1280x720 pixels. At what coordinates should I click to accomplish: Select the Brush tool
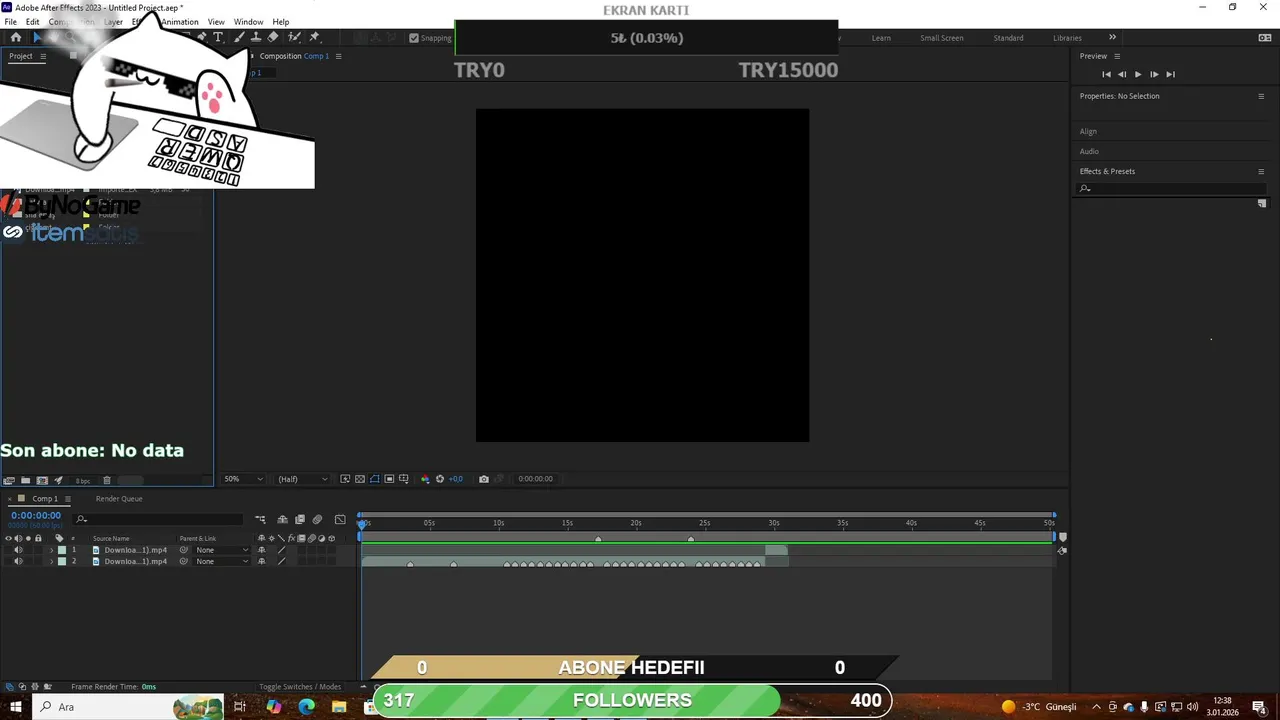tap(239, 37)
